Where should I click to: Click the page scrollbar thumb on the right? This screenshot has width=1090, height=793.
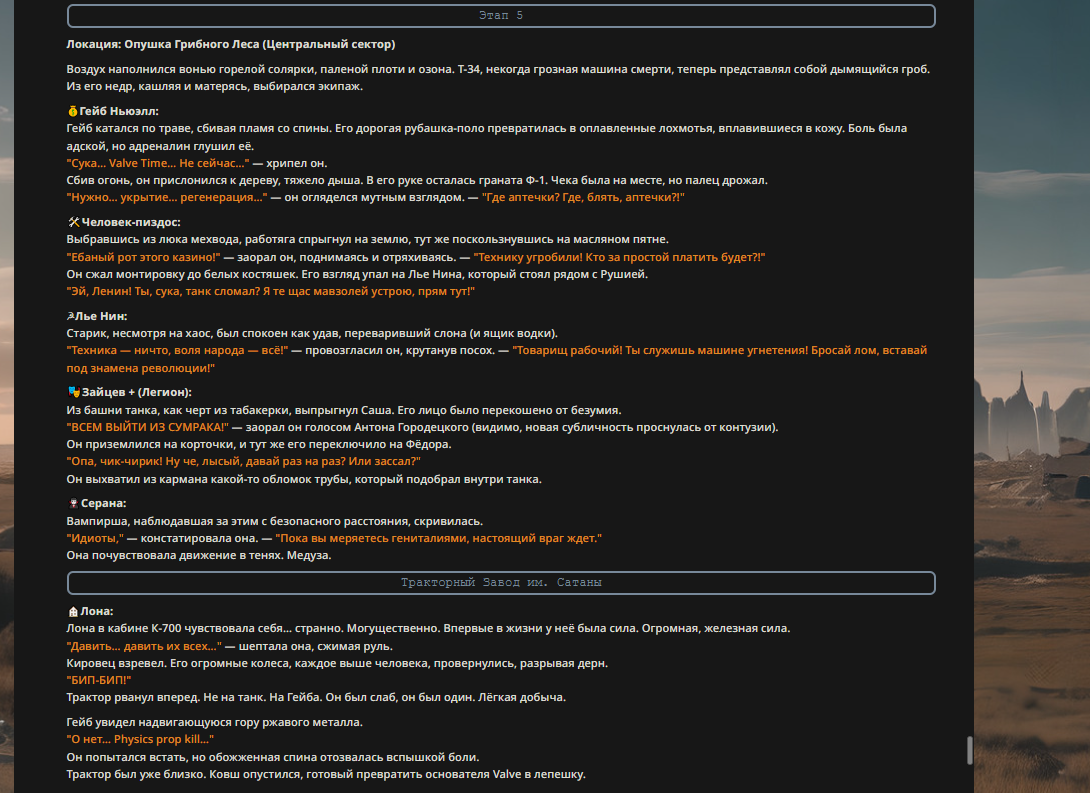(970, 751)
